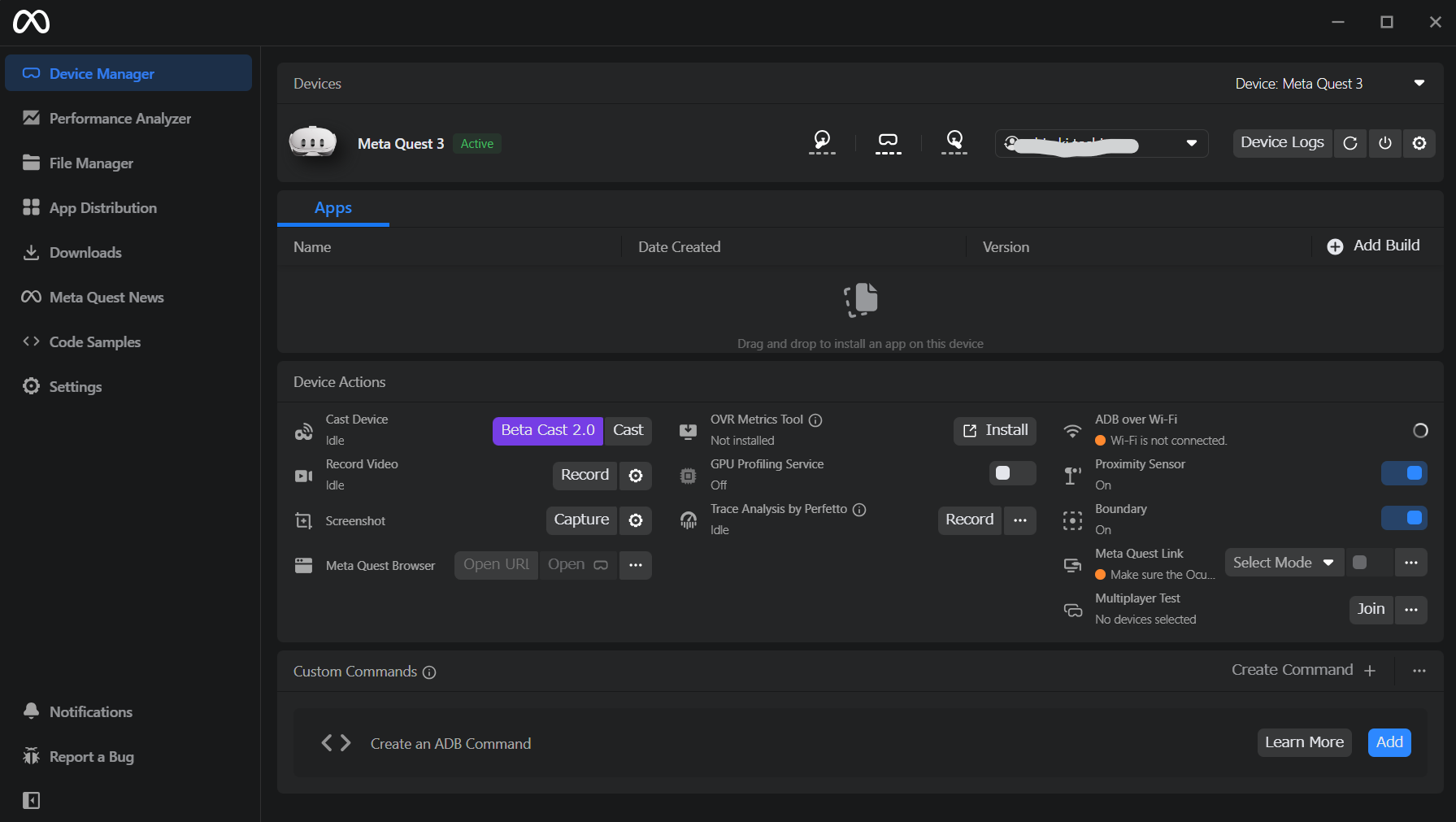Open Screenshot capture settings gear
The image size is (1456, 822).
(x=636, y=520)
